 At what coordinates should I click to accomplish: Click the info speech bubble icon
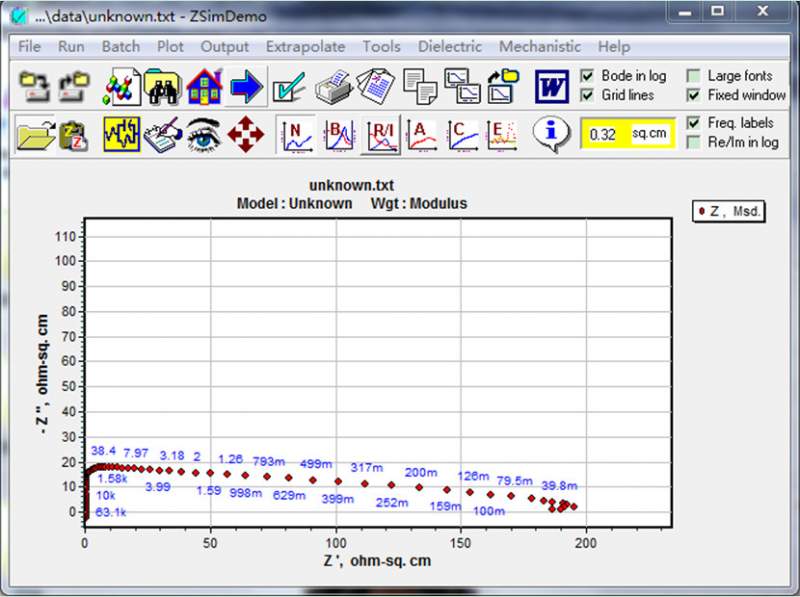551,134
